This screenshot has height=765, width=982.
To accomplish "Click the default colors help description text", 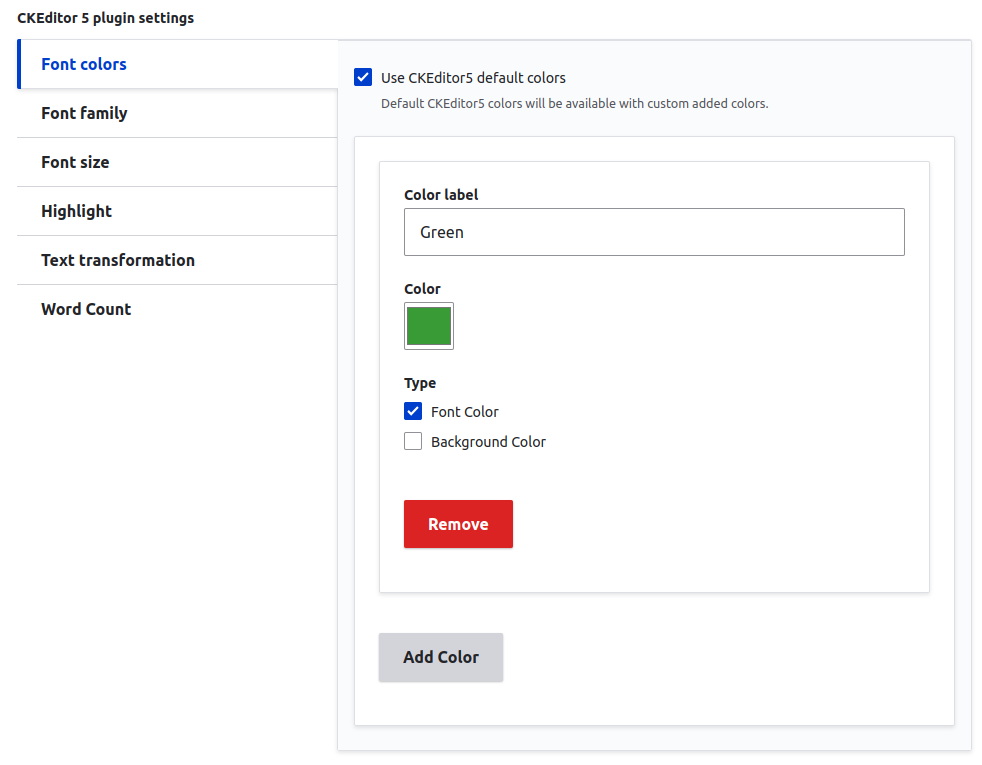I will click(x=574, y=103).
